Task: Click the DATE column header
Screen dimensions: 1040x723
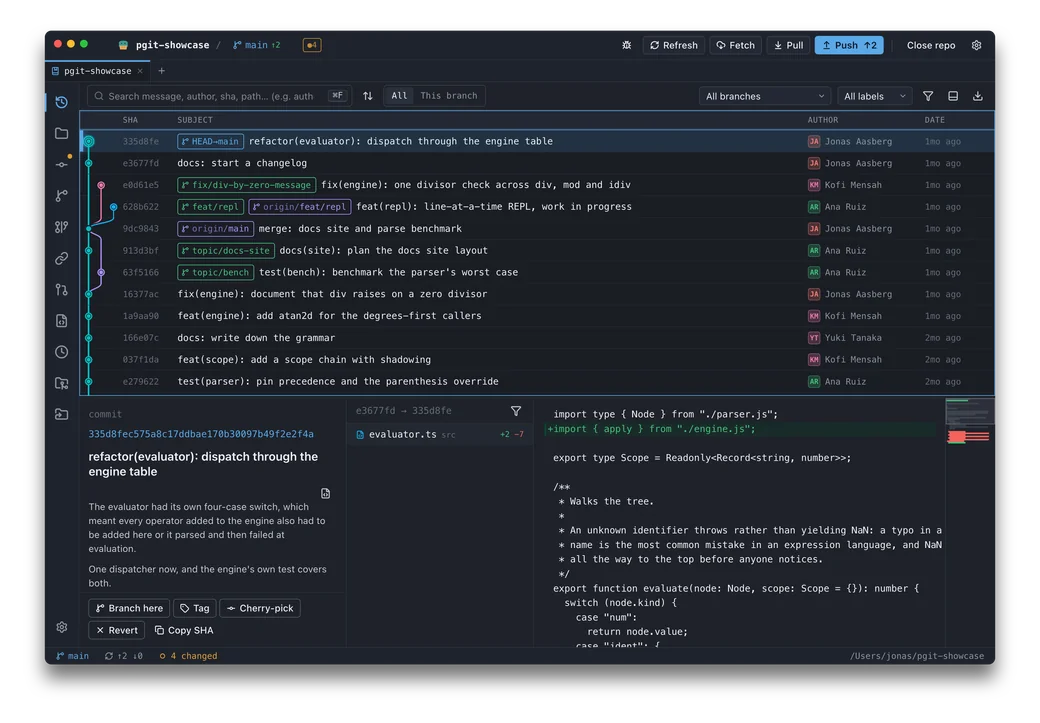Action: coord(935,120)
